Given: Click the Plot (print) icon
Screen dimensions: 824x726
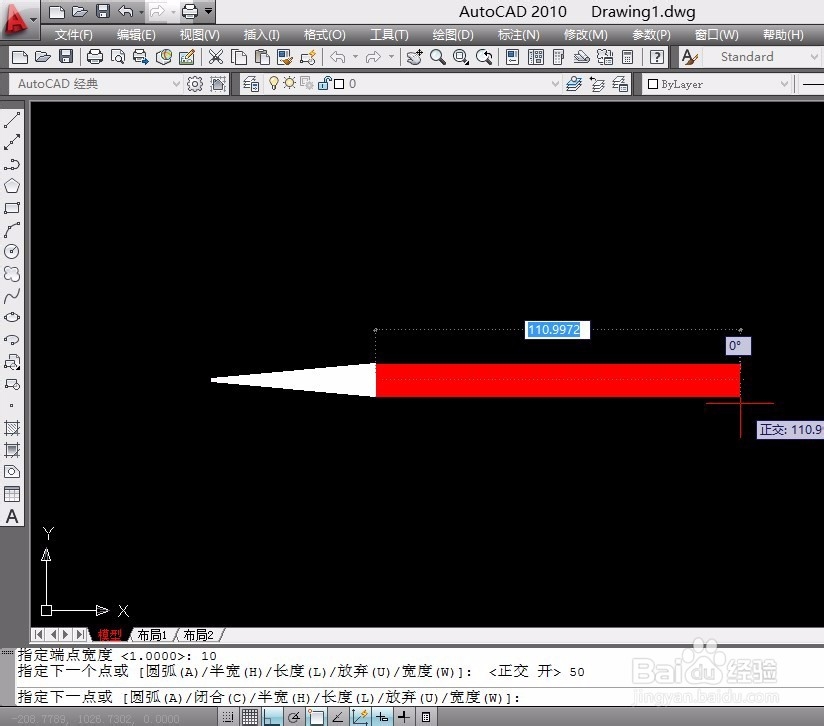Looking at the screenshot, I should pyautogui.click(x=95, y=57).
